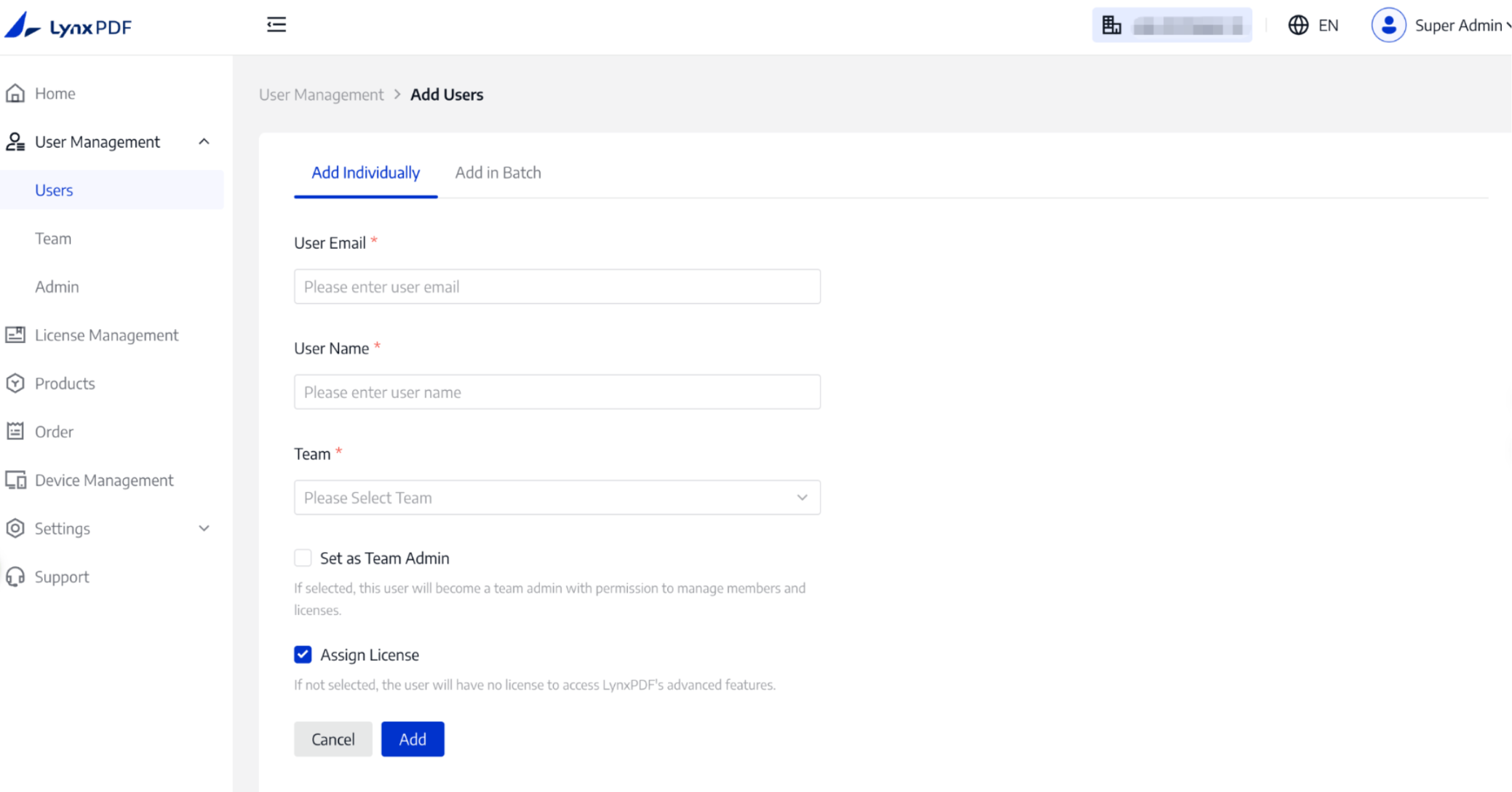Viewport: 1512px width, 792px height.
Task: Click the Products hexagon icon
Action: point(15,384)
